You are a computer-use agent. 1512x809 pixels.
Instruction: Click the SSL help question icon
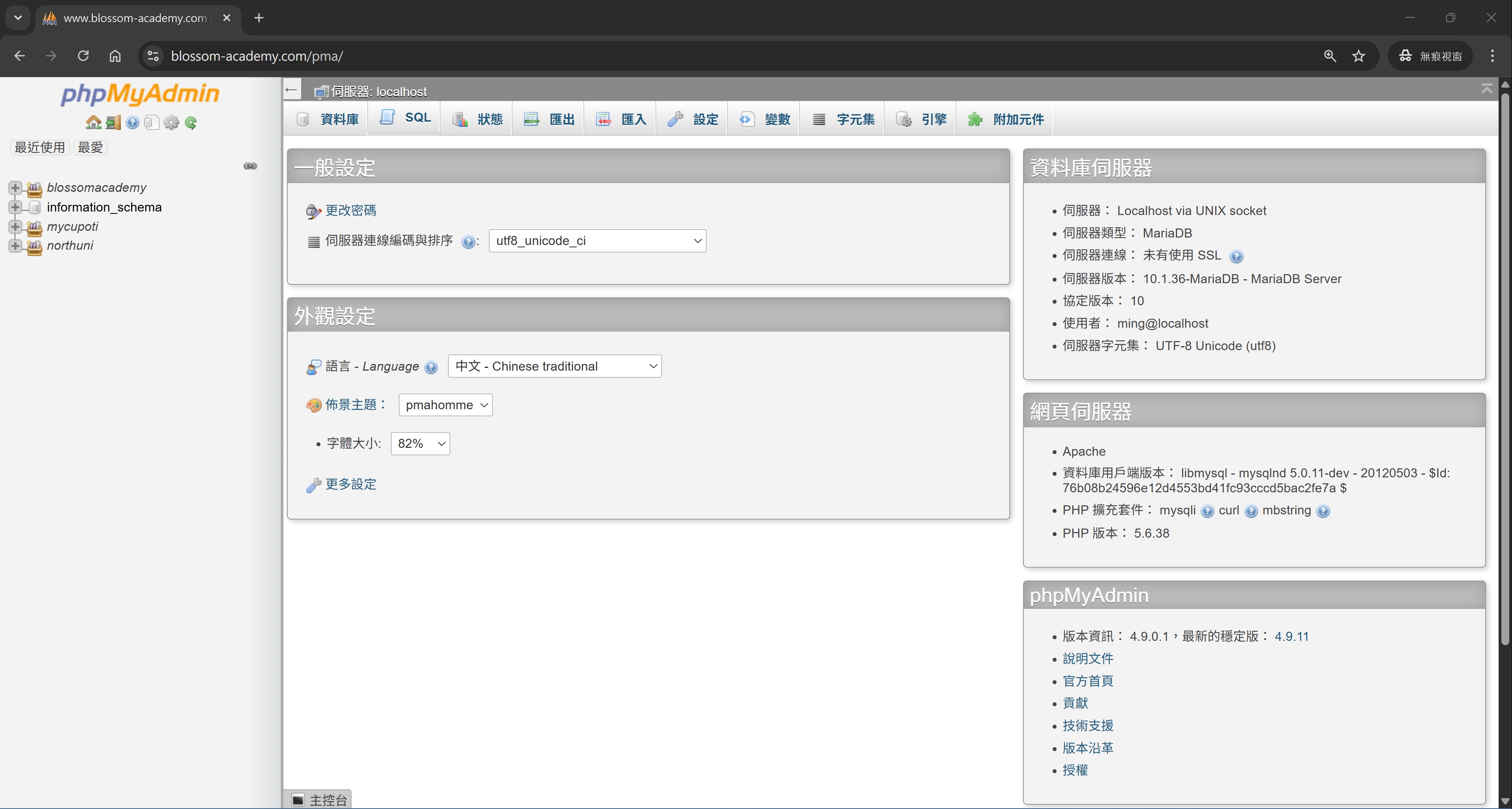point(1236,256)
